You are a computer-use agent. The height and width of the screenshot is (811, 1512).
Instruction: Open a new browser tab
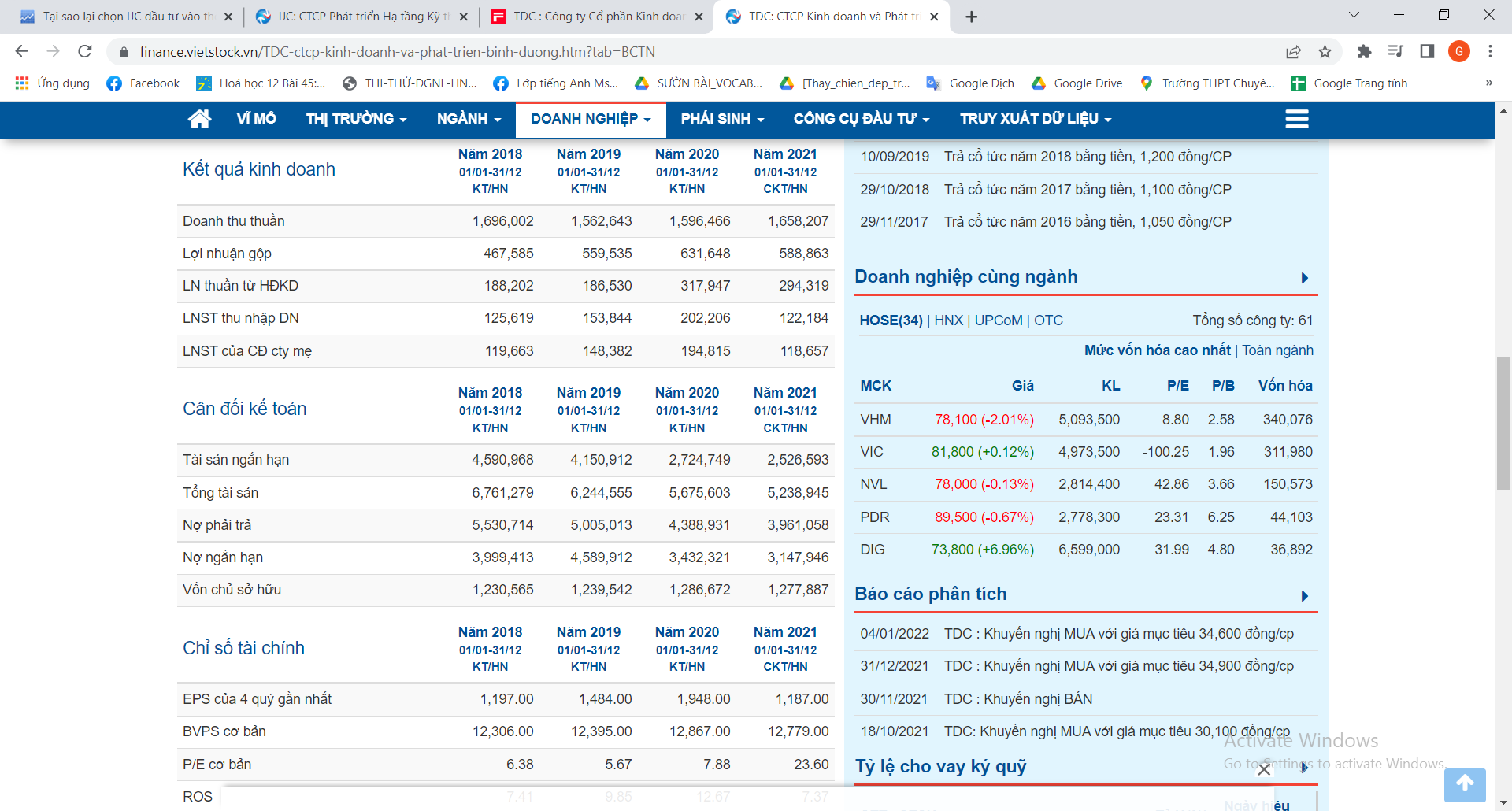[x=972, y=17]
